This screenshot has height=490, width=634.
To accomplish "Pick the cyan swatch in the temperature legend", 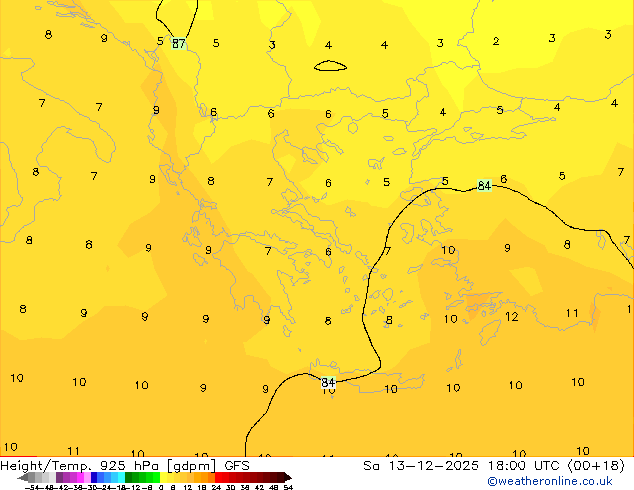I will click(121, 477).
